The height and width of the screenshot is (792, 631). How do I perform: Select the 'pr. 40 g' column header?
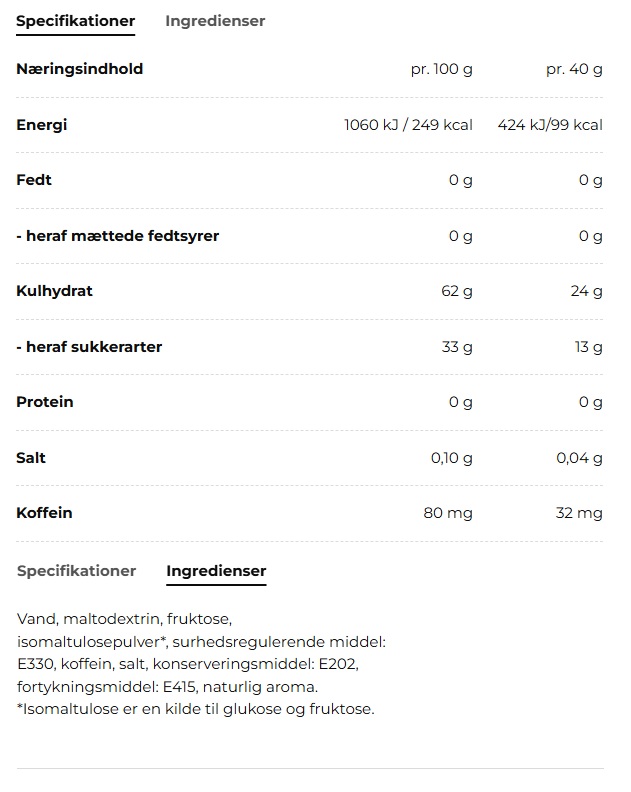574,69
